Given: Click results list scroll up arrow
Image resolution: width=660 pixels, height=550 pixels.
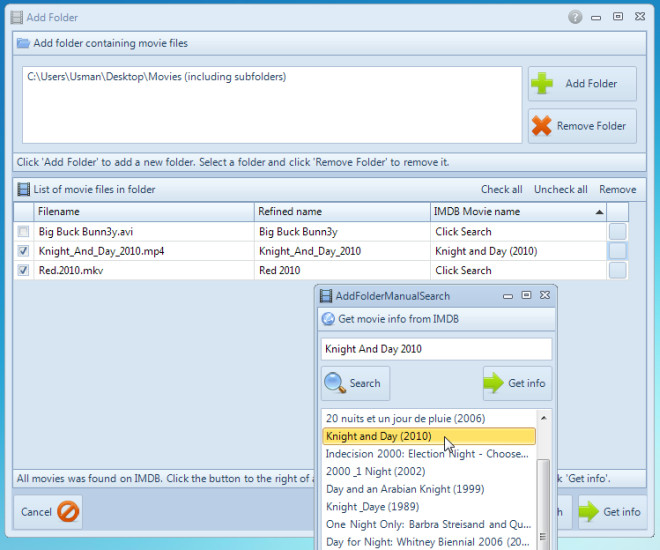Looking at the screenshot, I should coord(543,418).
